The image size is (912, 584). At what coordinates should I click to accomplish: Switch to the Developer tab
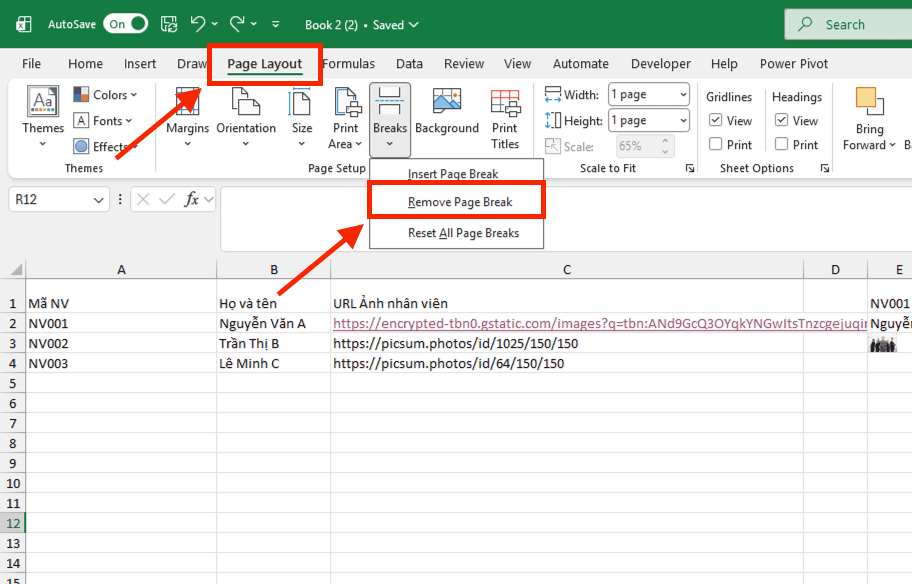point(661,64)
